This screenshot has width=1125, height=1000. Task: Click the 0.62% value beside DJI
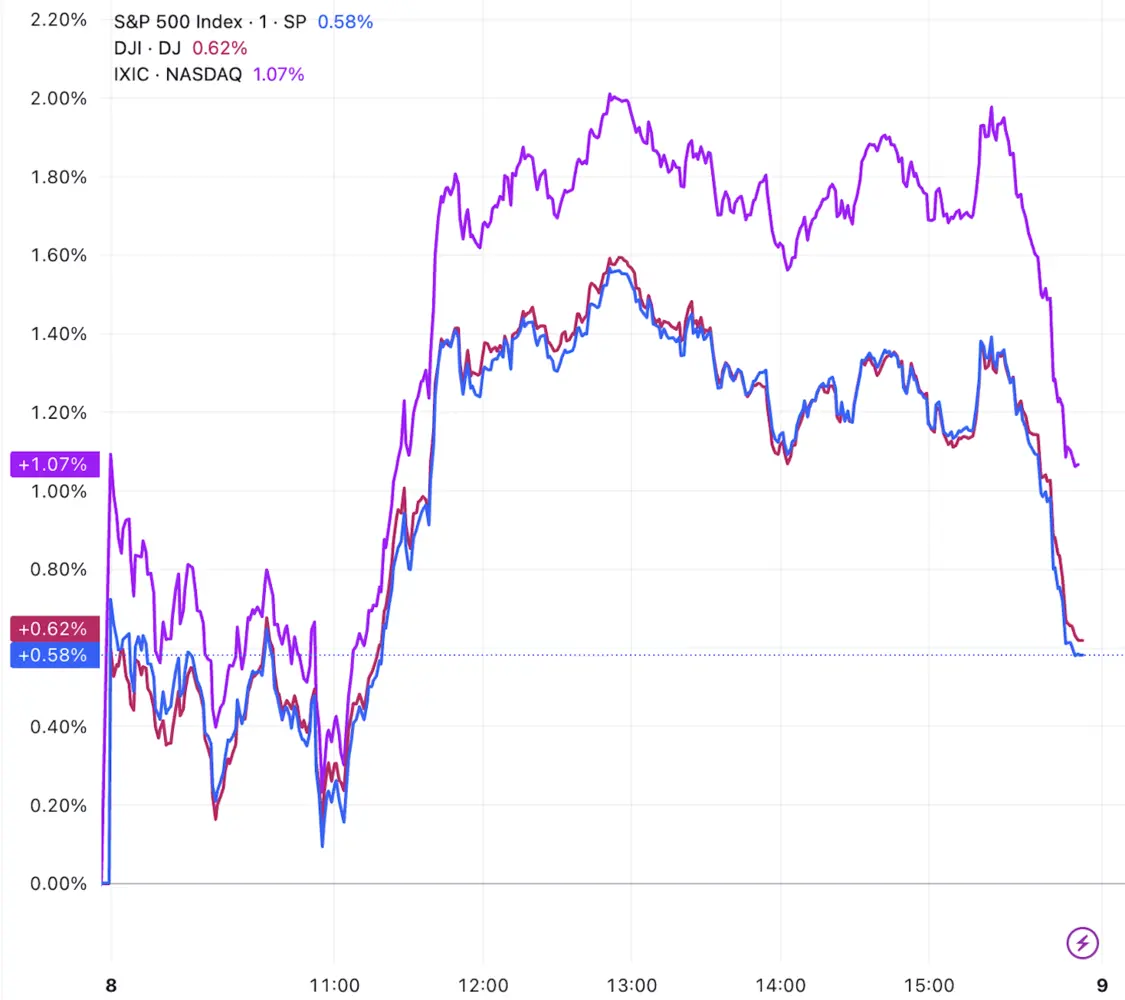[220, 48]
